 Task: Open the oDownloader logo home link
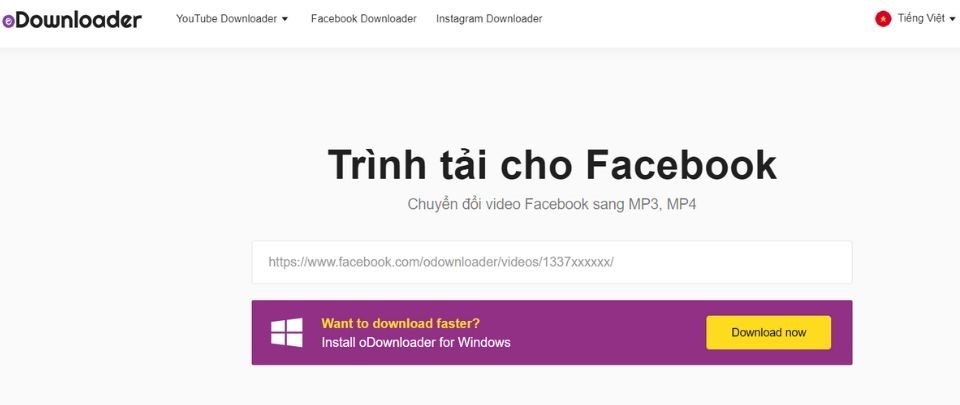click(x=72, y=20)
